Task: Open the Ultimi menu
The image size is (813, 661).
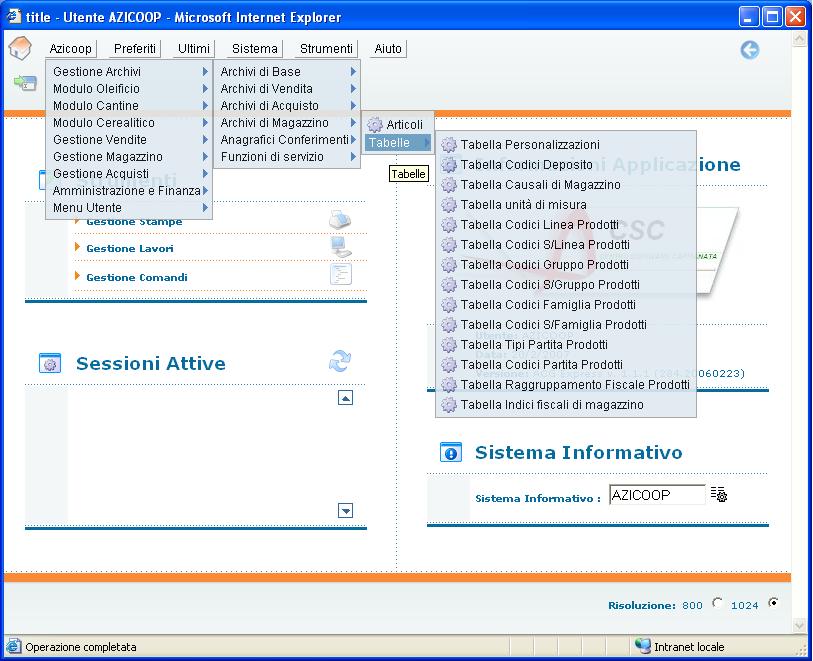Action: 194,49
